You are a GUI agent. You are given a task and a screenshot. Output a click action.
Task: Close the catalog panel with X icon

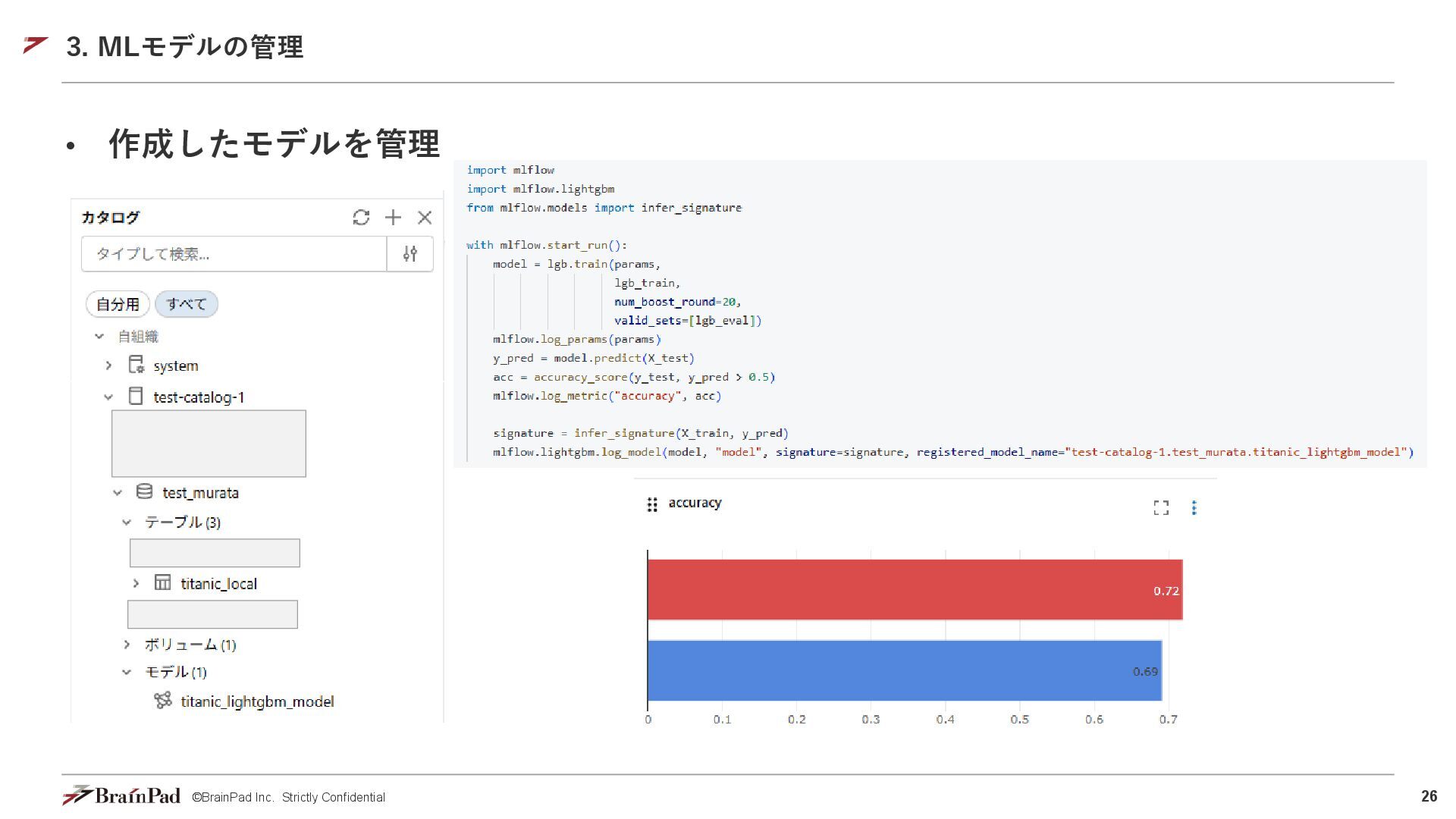(x=425, y=218)
